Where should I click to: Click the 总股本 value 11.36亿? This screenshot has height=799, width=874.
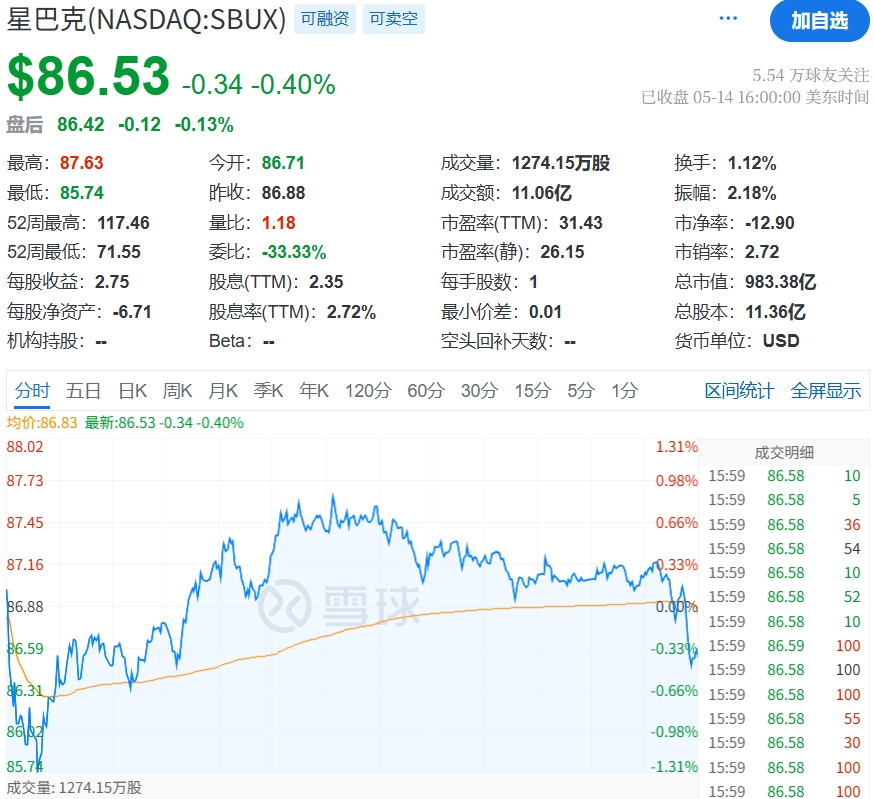click(x=775, y=312)
